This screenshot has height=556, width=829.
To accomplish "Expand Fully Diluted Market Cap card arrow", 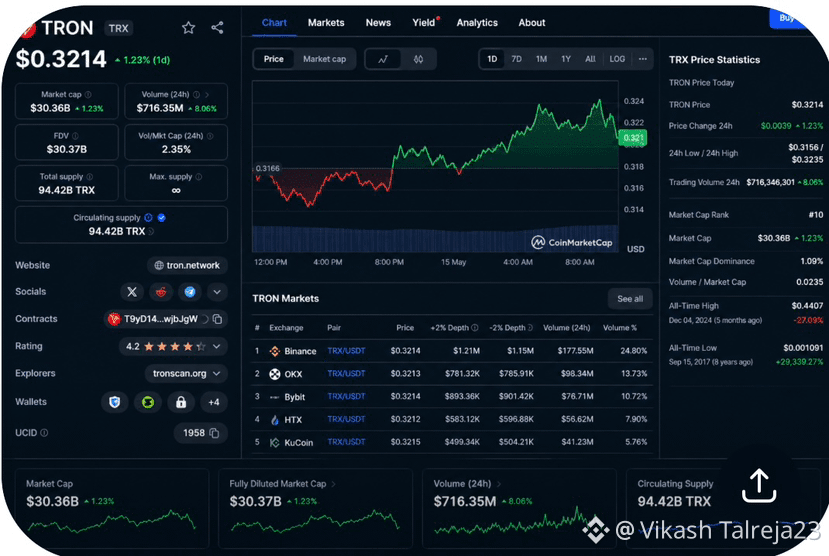I will point(333,484).
